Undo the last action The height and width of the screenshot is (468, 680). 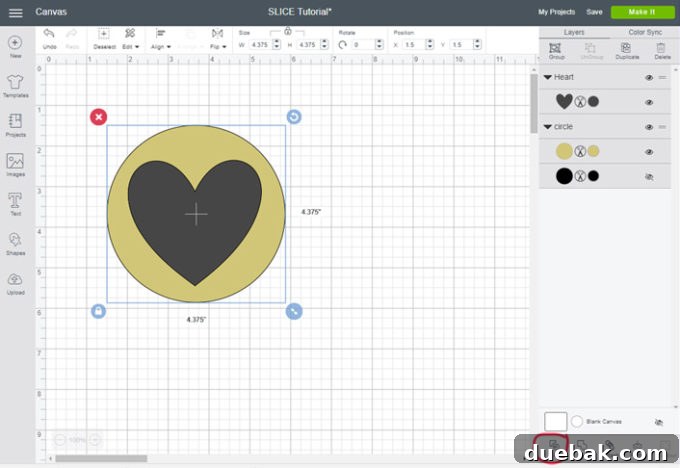(49, 38)
